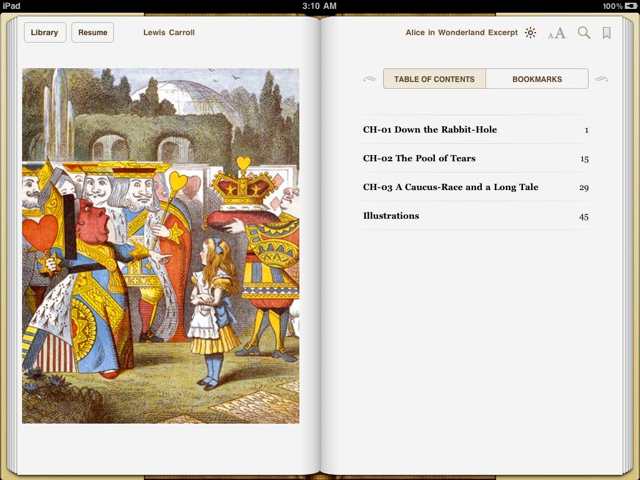Tap the battery indicator in the status bar
The width and height of the screenshot is (640, 480).
click(x=625, y=6)
